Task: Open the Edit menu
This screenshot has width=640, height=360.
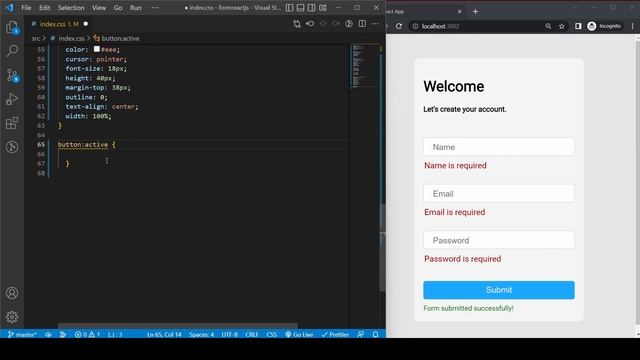Action: coord(44,8)
